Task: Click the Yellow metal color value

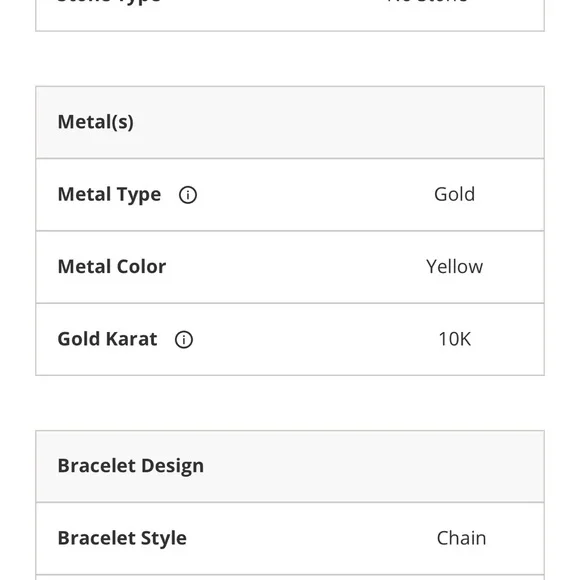Action: click(x=454, y=267)
